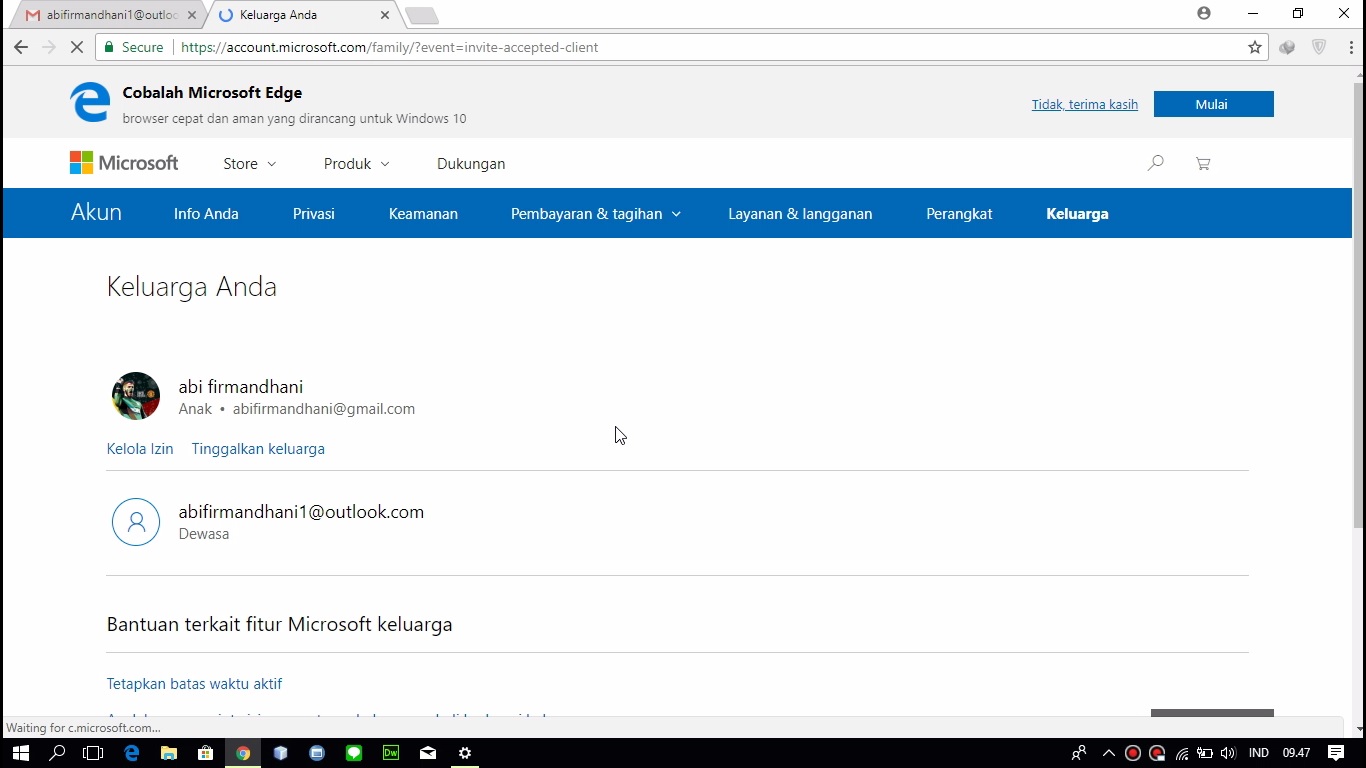Open the Chrome profile avatar button

click(1204, 13)
